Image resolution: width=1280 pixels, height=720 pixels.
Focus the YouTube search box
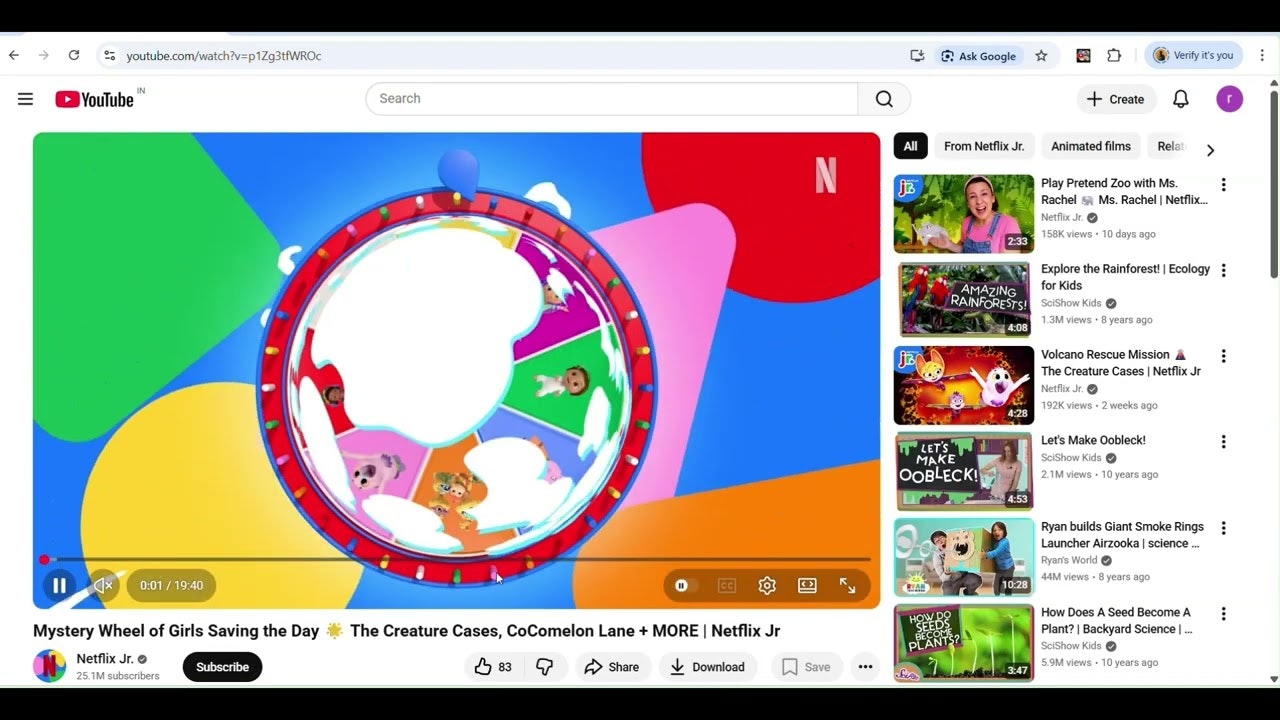[x=612, y=99]
